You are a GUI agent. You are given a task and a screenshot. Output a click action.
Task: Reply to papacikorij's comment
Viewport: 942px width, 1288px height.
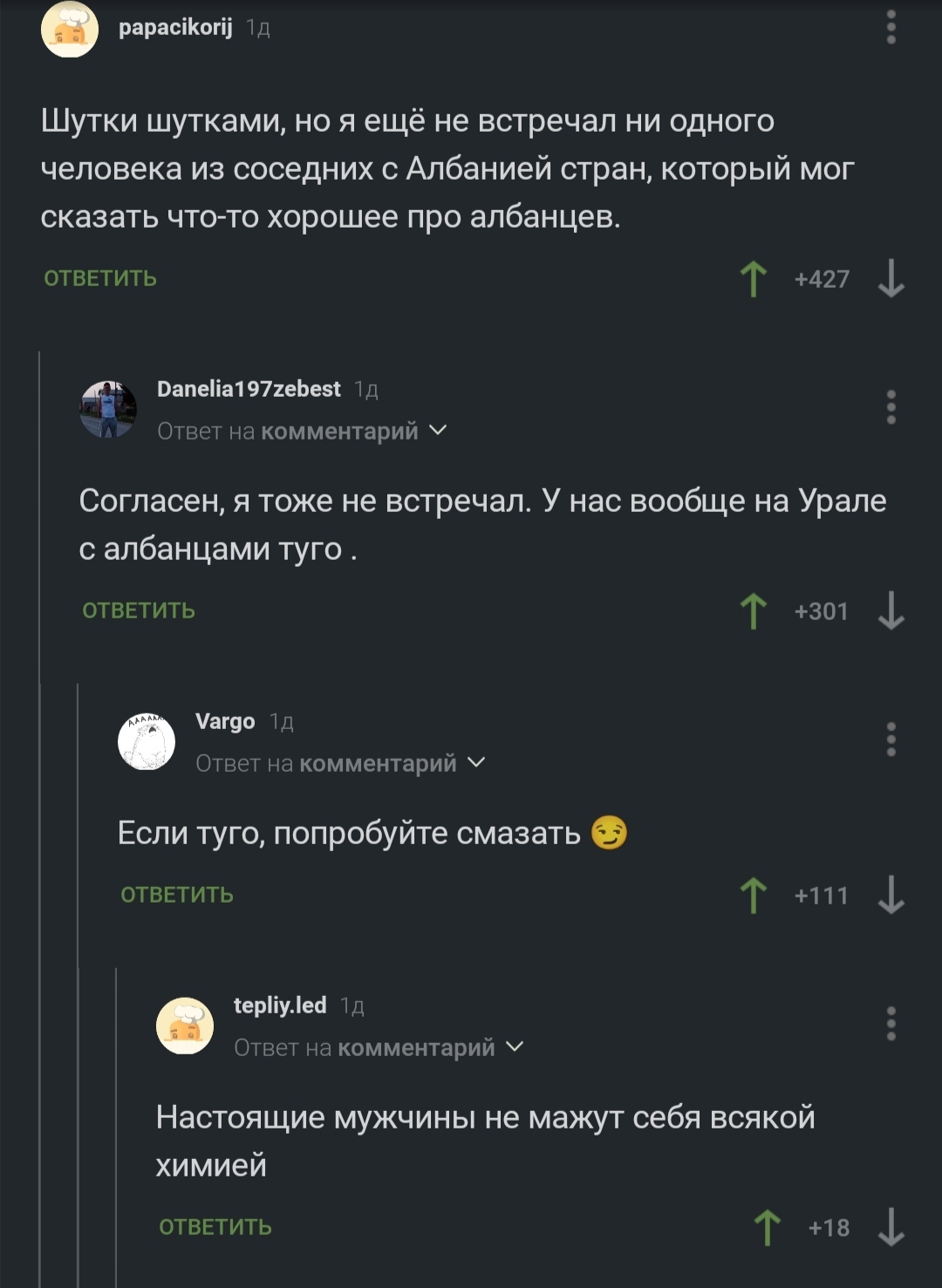[x=100, y=279]
